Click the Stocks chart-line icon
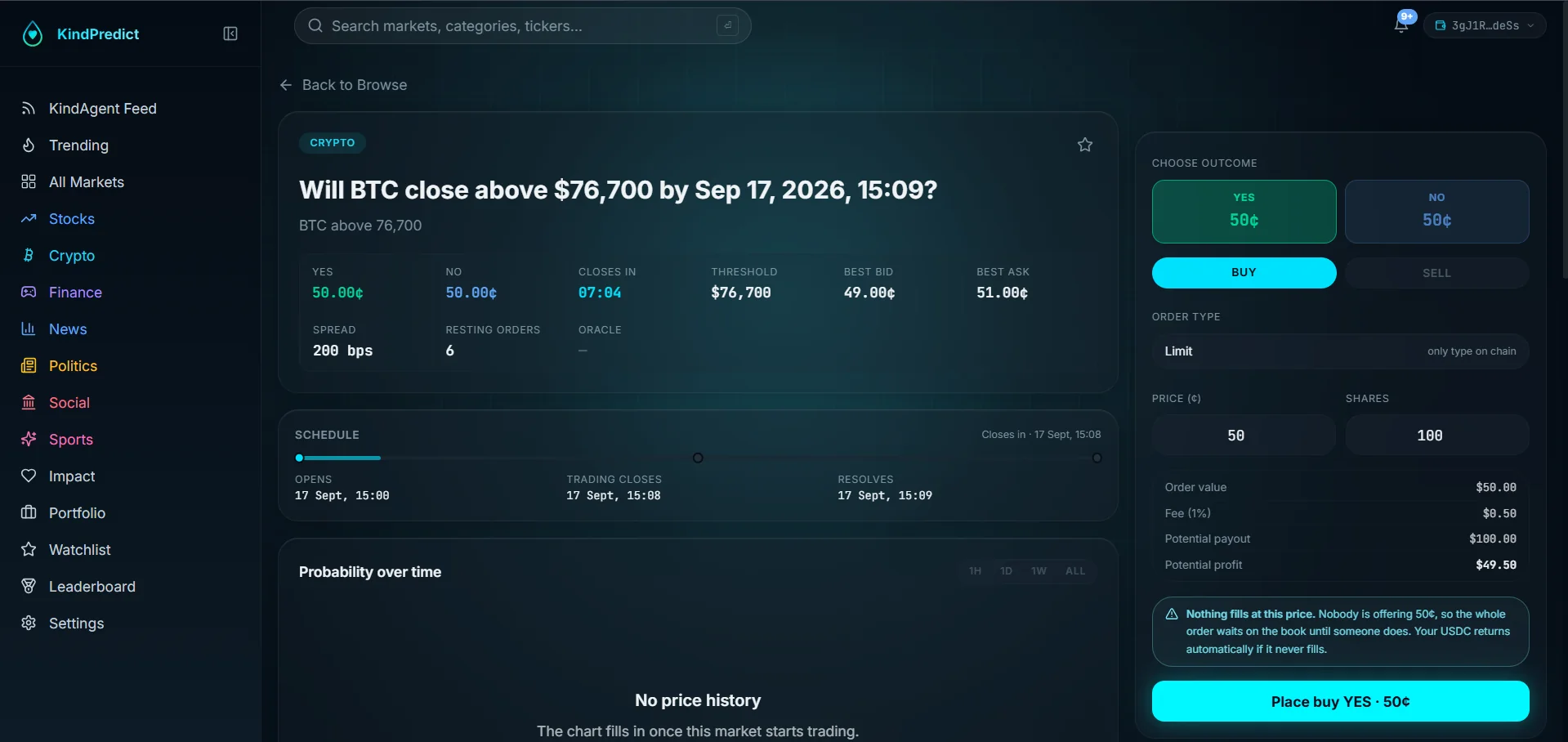This screenshot has height=742, width=1568. pos(29,219)
